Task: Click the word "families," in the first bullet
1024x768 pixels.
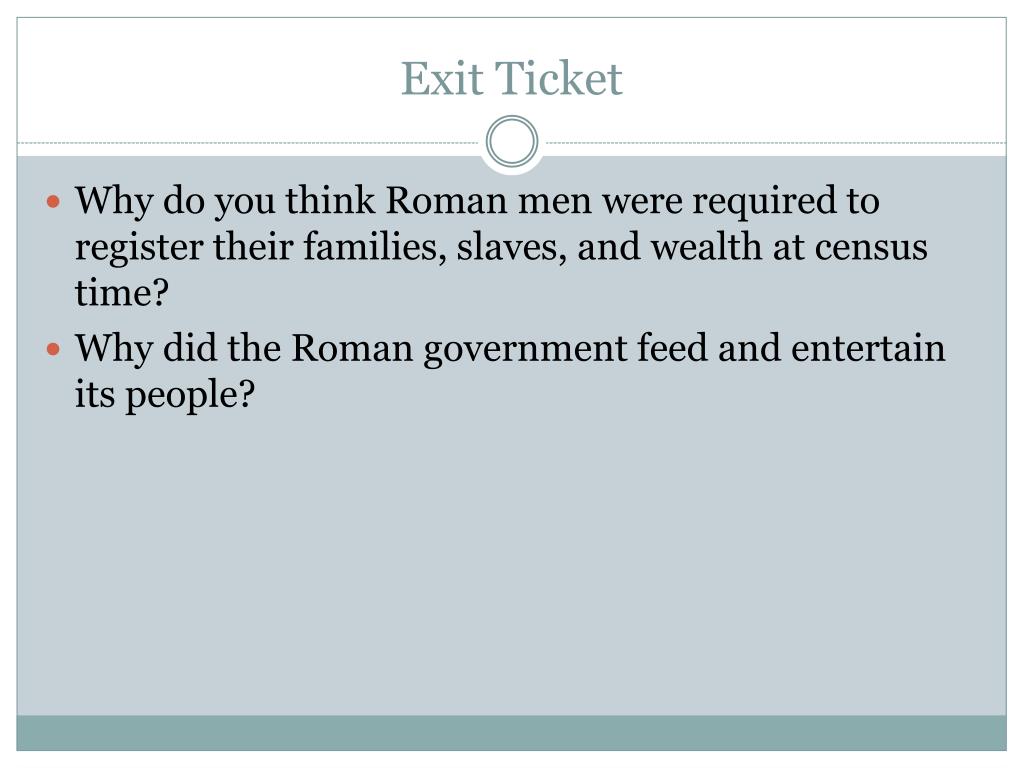Action: pos(386,247)
